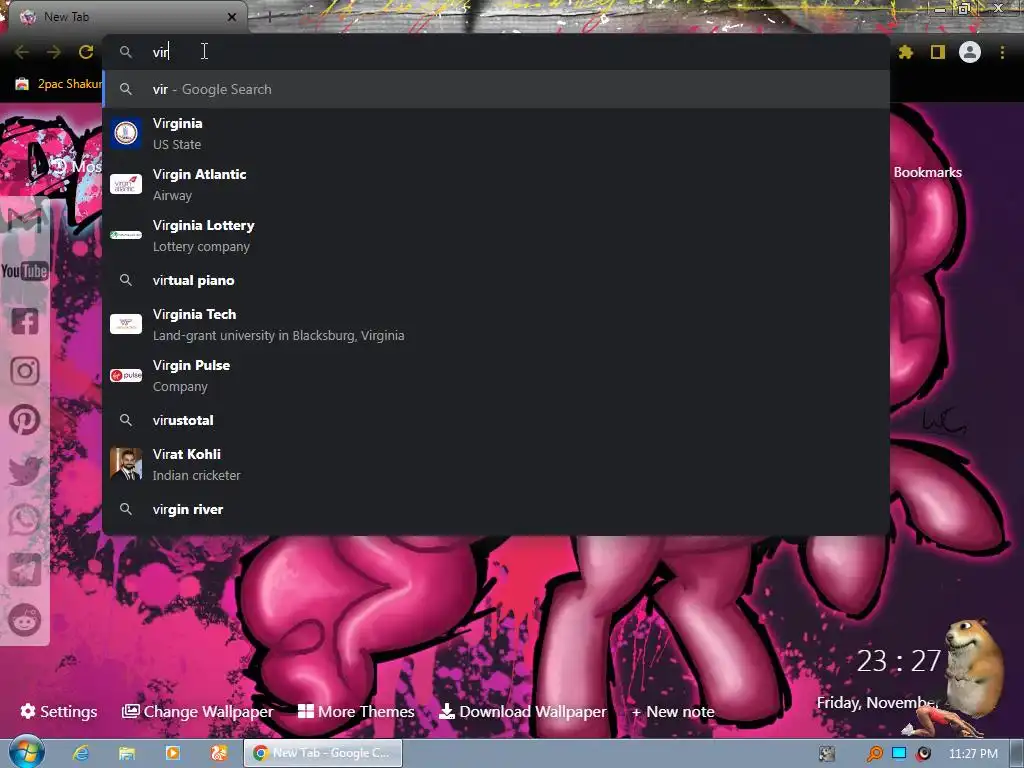Screen dimensions: 1024x768
Task: Close the New Tab tab
Action: click(x=232, y=17)
